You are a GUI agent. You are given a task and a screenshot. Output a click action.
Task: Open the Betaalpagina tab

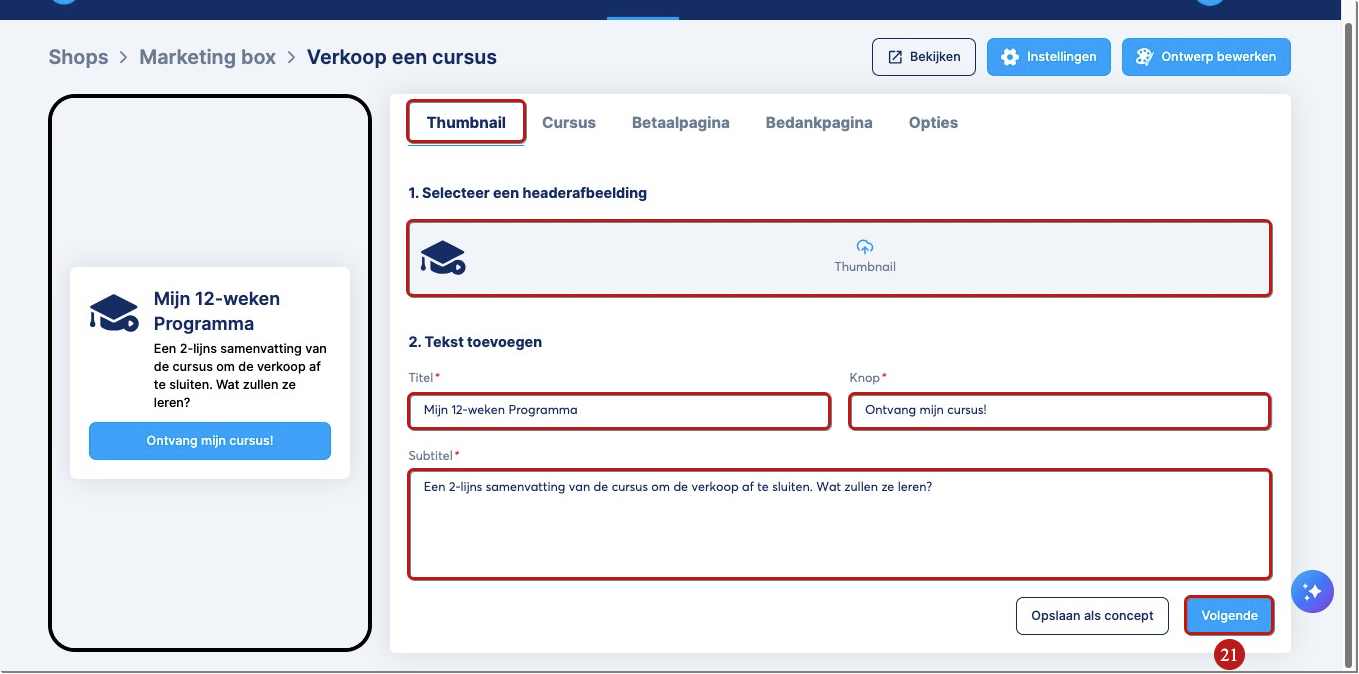pos(681,123)
